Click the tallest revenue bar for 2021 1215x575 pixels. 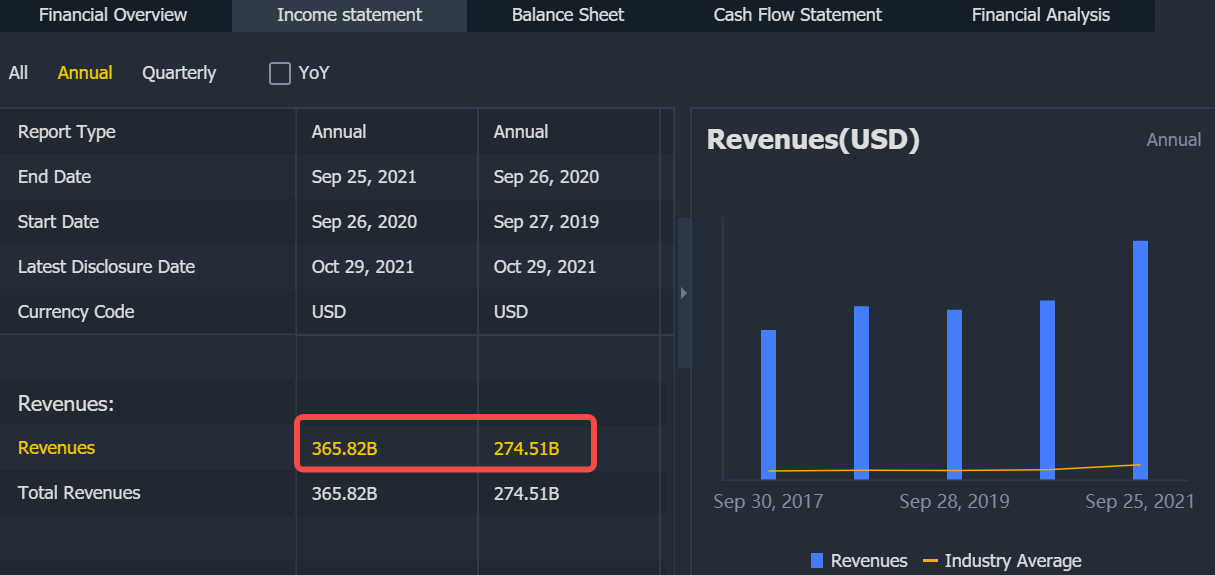(x=1140, y=360)
